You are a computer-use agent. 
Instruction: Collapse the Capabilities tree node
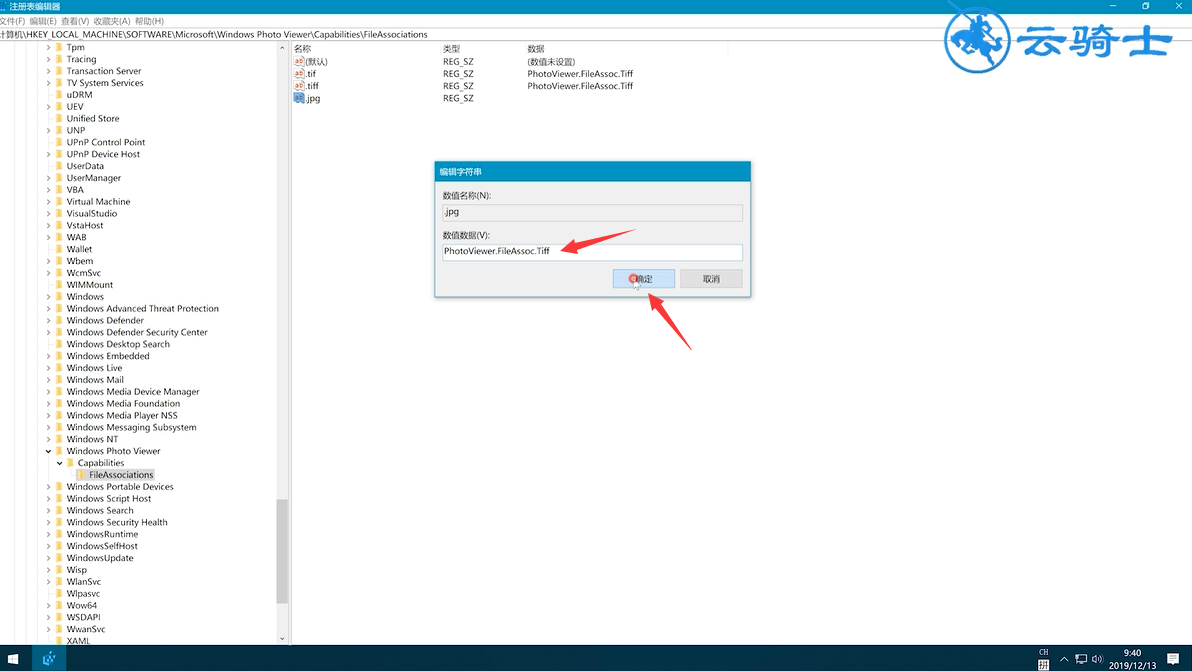59,463
